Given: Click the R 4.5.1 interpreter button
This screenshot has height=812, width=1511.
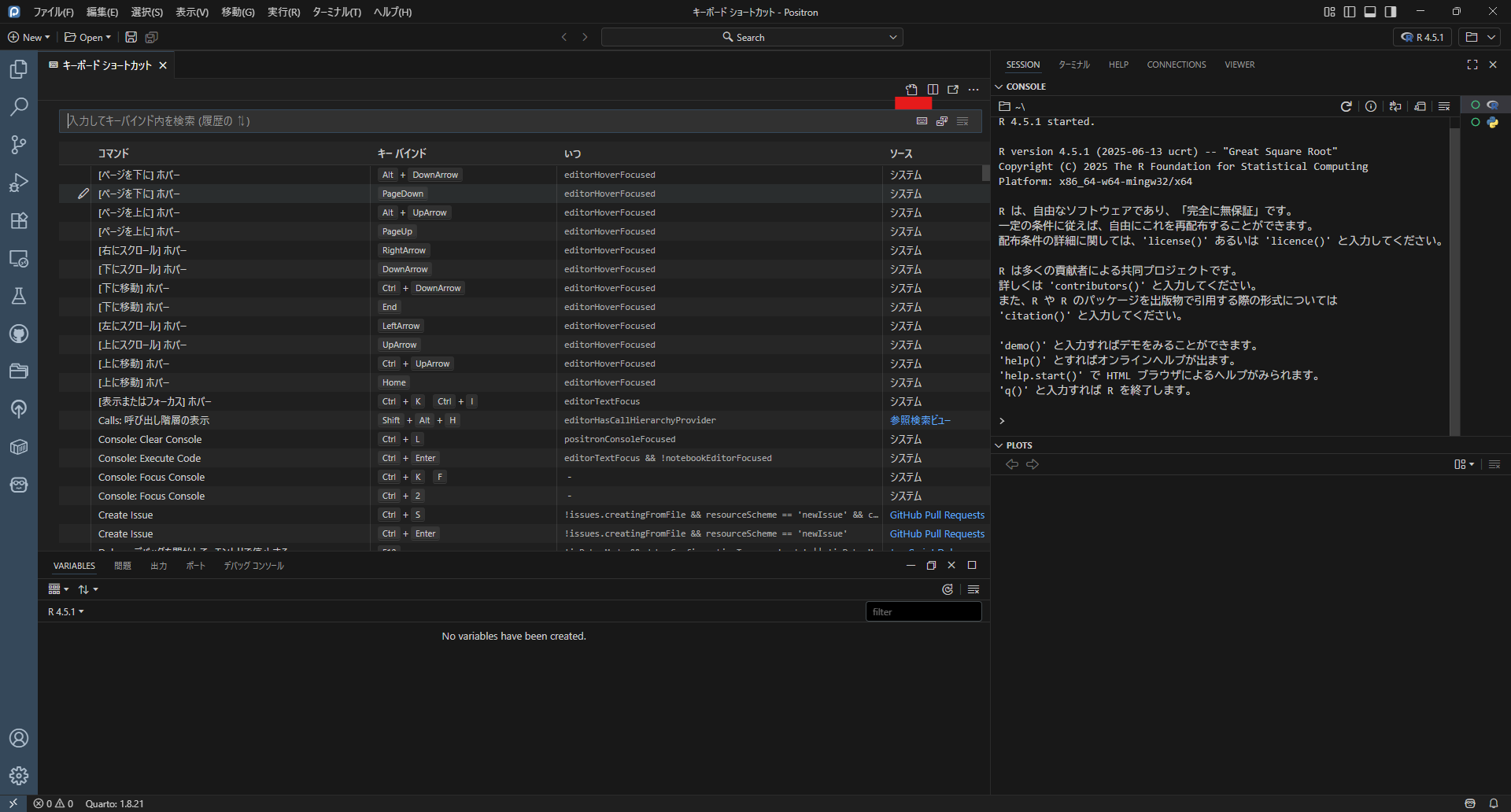Looking at the screenshot, I should pos(1422,37).
